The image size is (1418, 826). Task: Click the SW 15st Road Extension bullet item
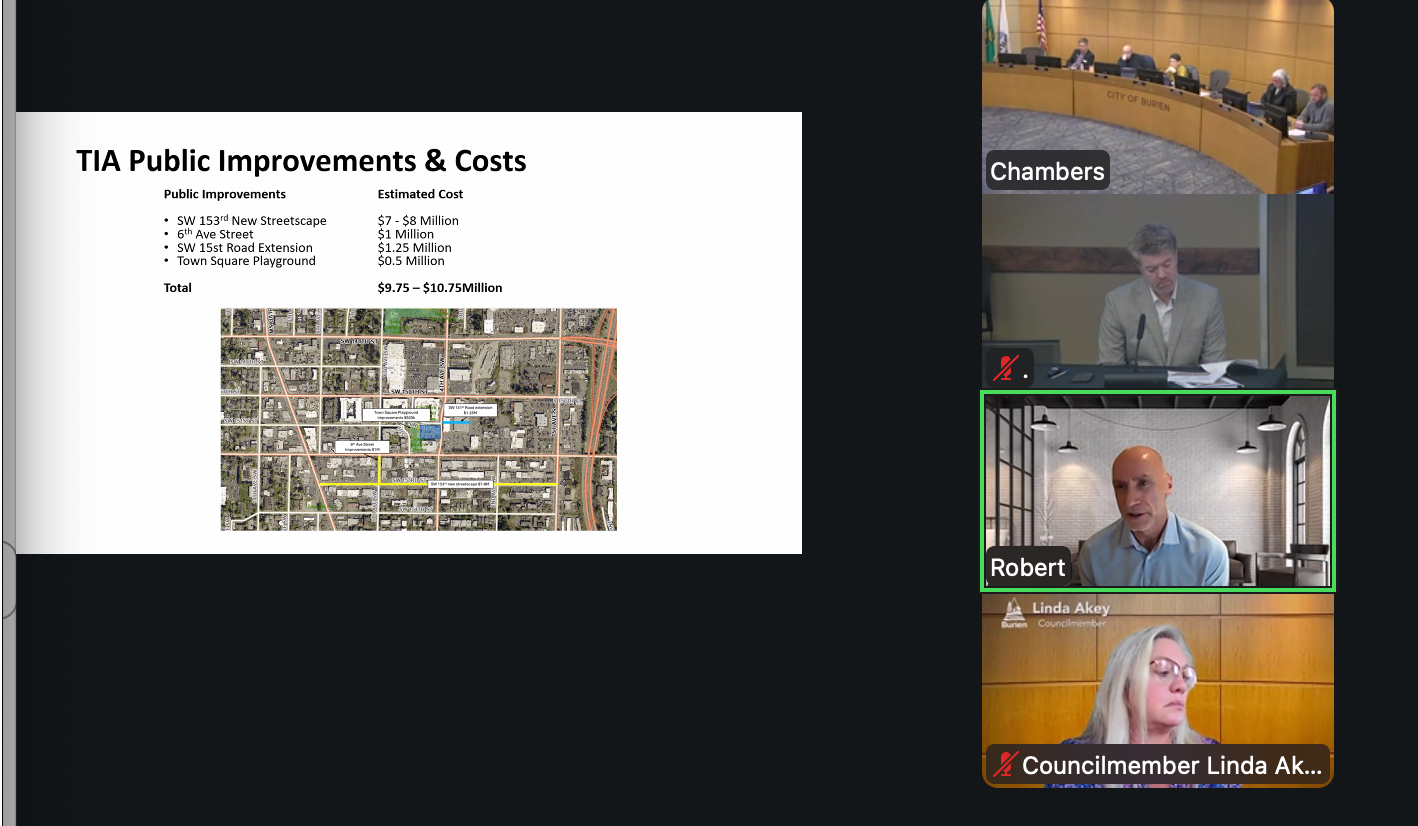244,248
